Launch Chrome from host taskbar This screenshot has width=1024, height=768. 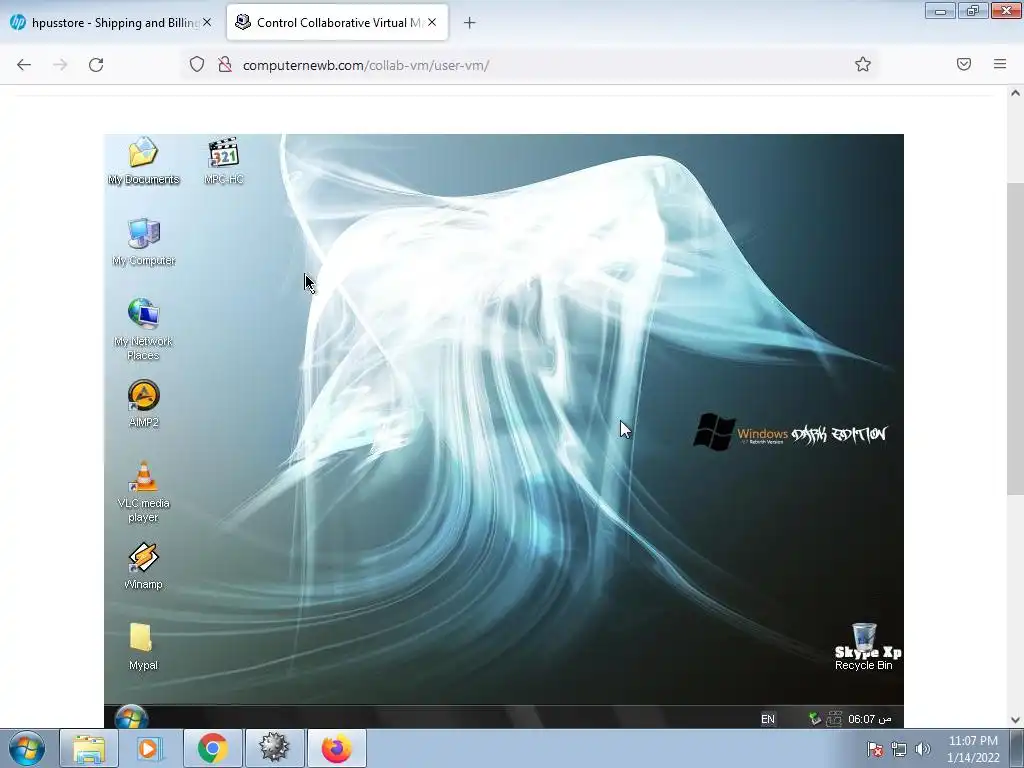[x=212, y=748]
